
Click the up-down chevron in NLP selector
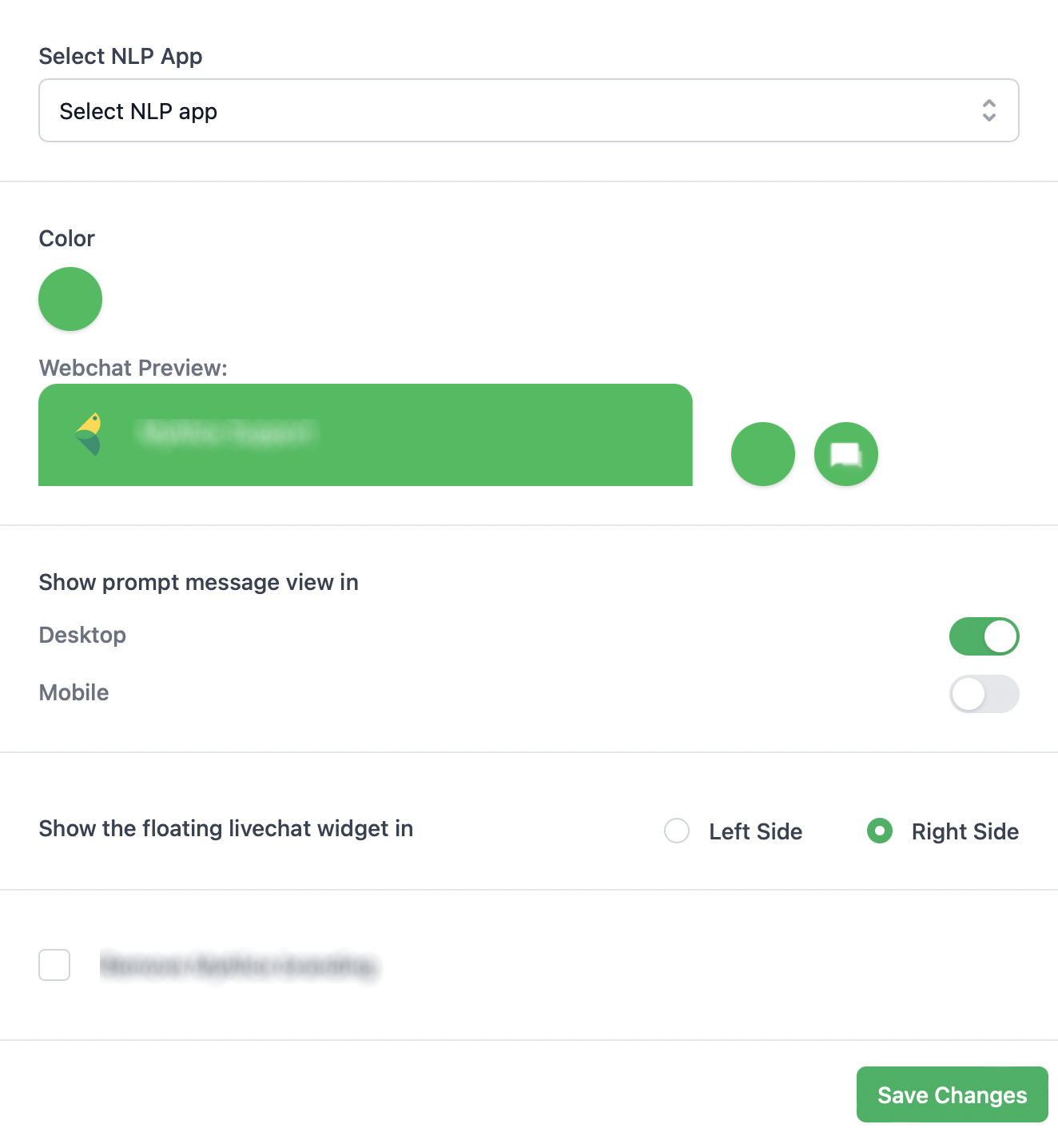[988, 110]
